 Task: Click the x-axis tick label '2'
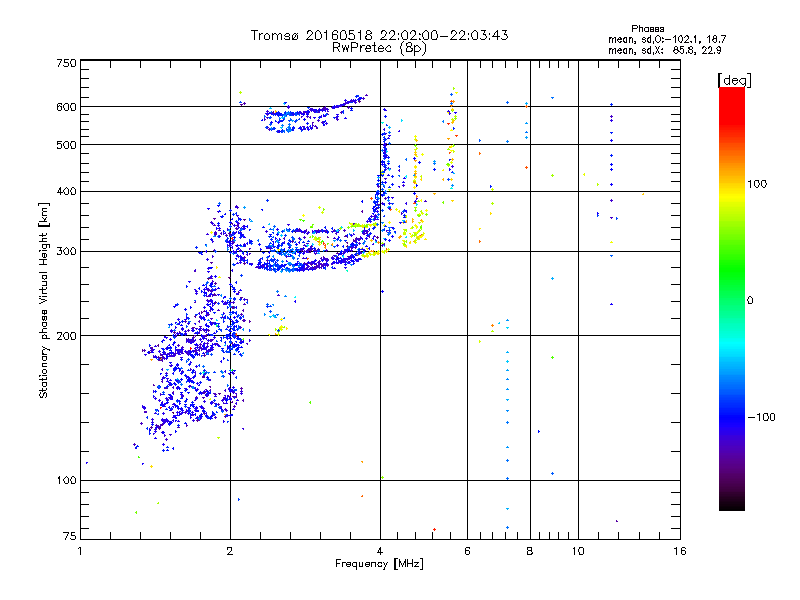click(x=230, y=551)
